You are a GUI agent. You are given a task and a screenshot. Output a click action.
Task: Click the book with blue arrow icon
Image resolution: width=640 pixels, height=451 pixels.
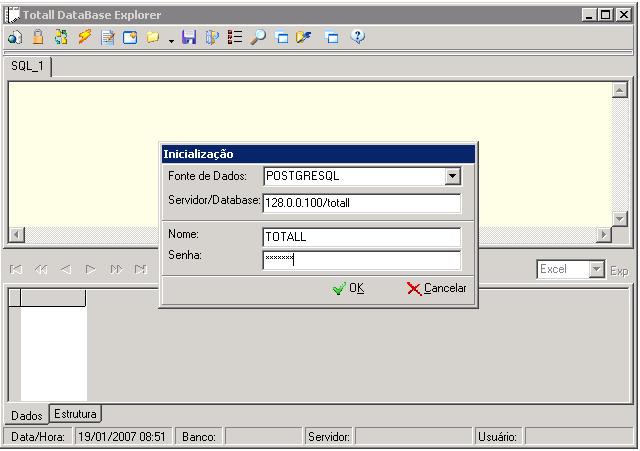pyautogui.click(x=212, y=37)
